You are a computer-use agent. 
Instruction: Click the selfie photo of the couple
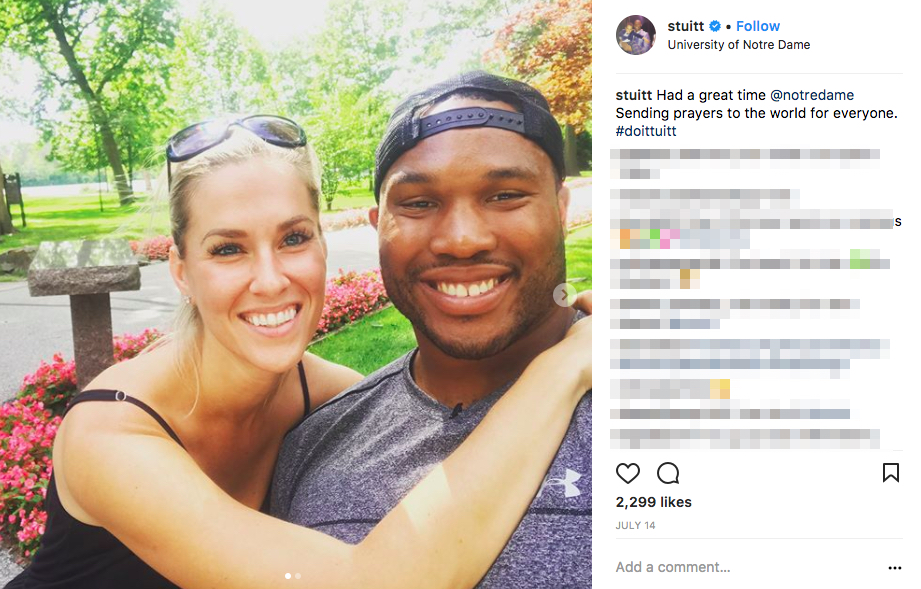point(296,294)
